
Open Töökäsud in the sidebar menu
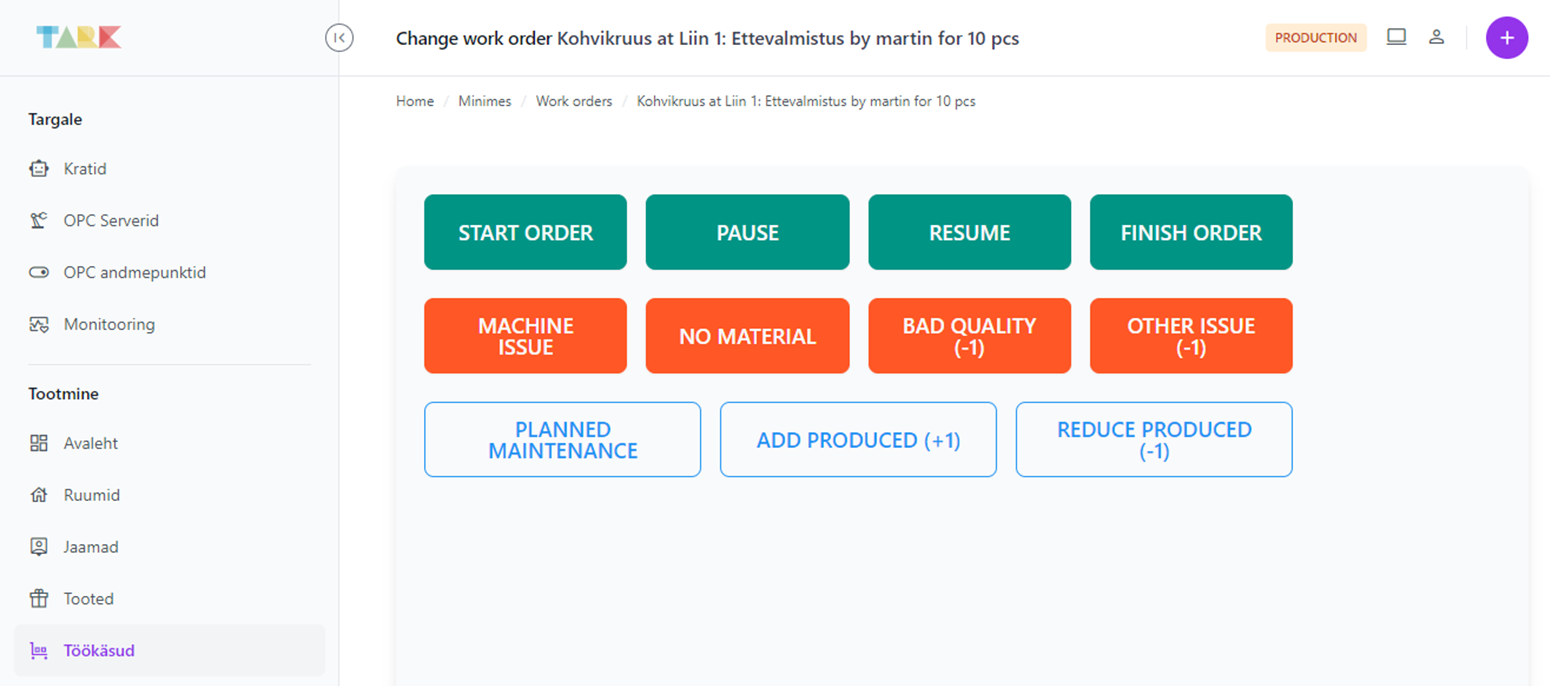(x=98, y=651)
